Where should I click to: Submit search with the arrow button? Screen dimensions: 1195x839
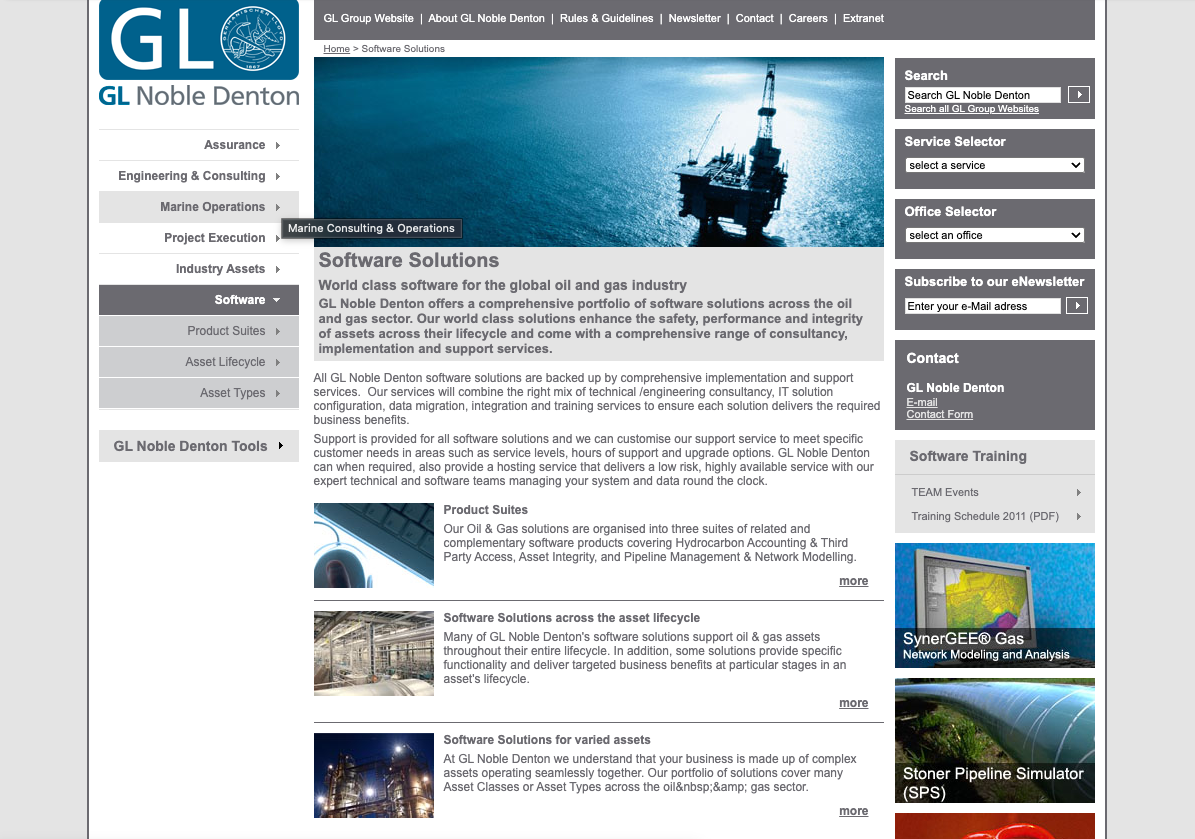pyautogui.click(x=1078, y=94)
